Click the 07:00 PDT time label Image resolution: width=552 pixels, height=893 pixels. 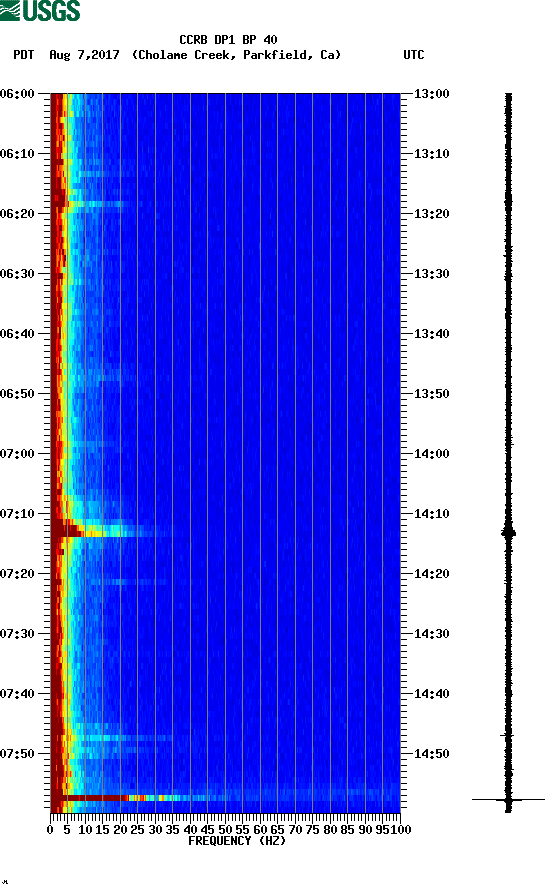point(18,454)
